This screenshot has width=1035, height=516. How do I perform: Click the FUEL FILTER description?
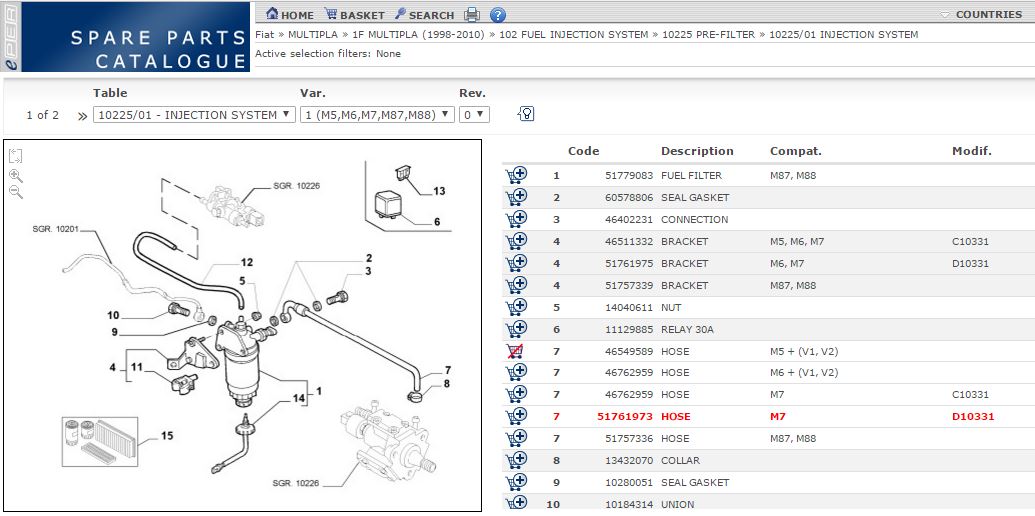pyautogui.click(x=691, y=176)
